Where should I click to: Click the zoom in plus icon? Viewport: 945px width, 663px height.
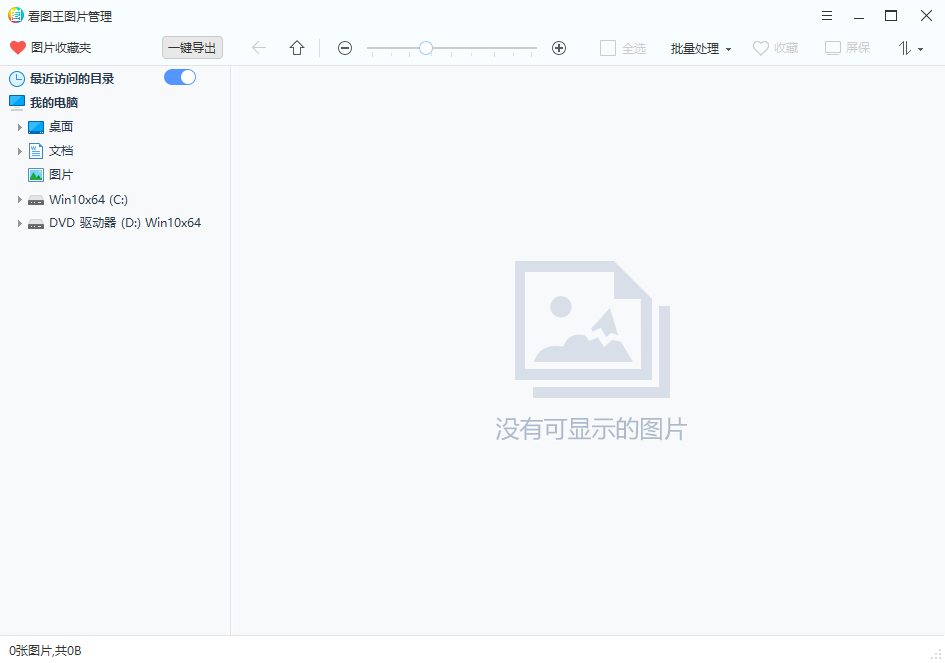[x=558, y=47]
